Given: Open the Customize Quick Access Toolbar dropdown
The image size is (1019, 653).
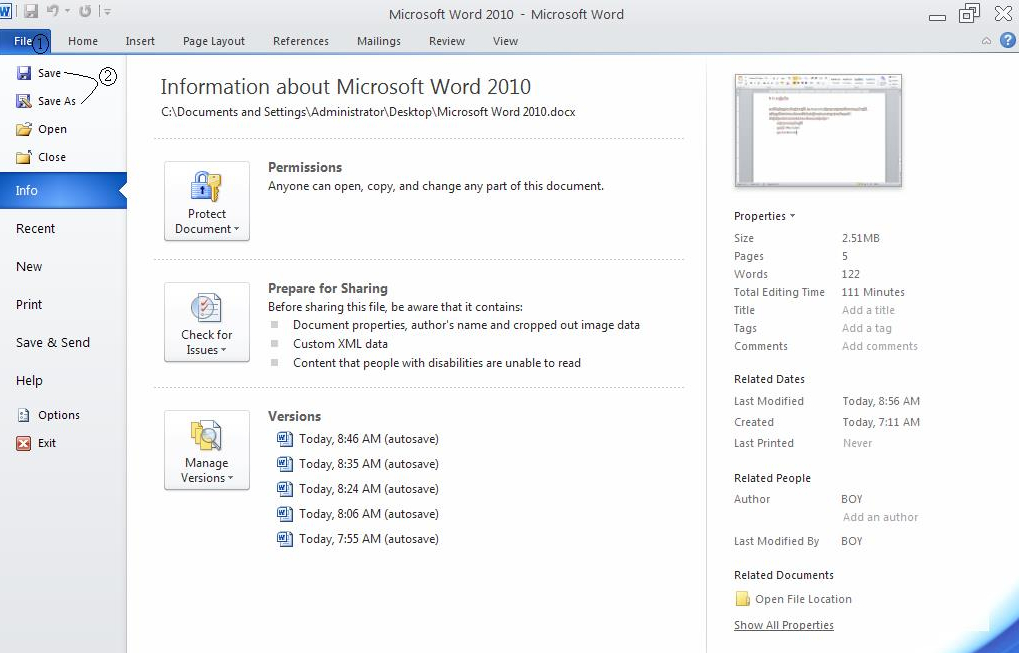Looking at the screenshot, I should 107,12.
